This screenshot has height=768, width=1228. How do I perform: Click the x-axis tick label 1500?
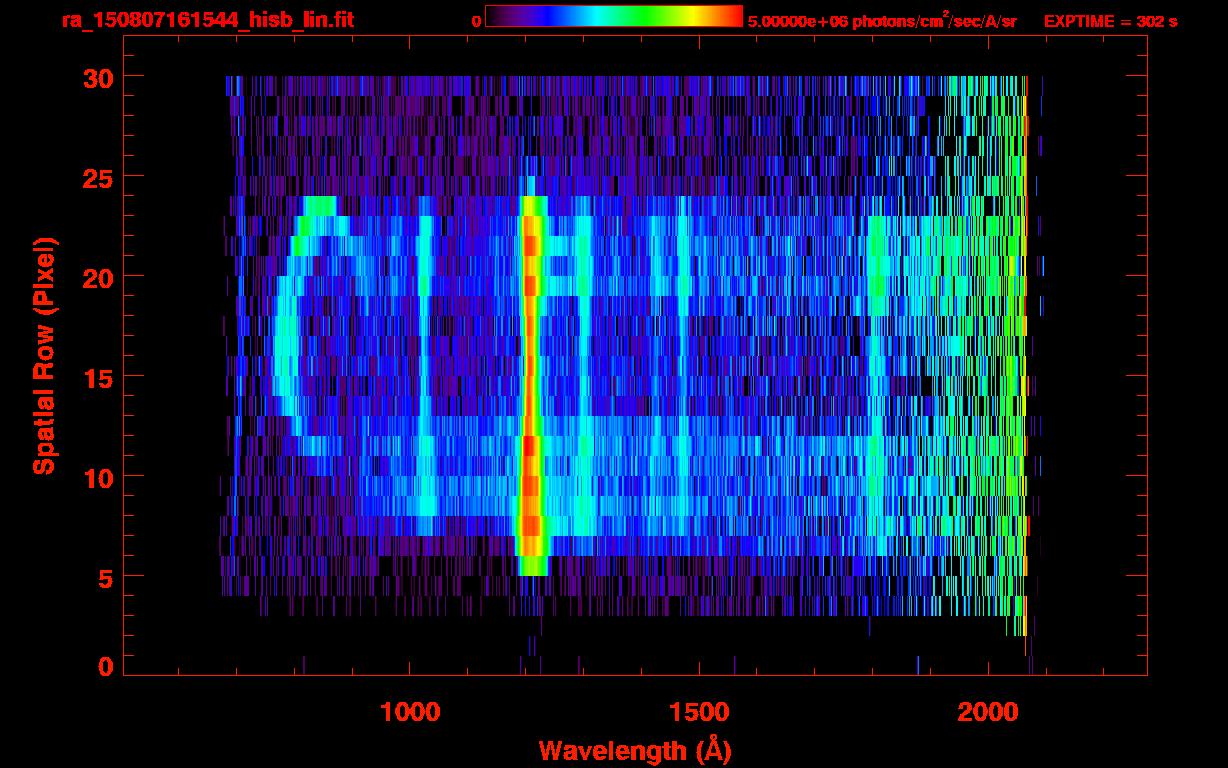[699, 712]
